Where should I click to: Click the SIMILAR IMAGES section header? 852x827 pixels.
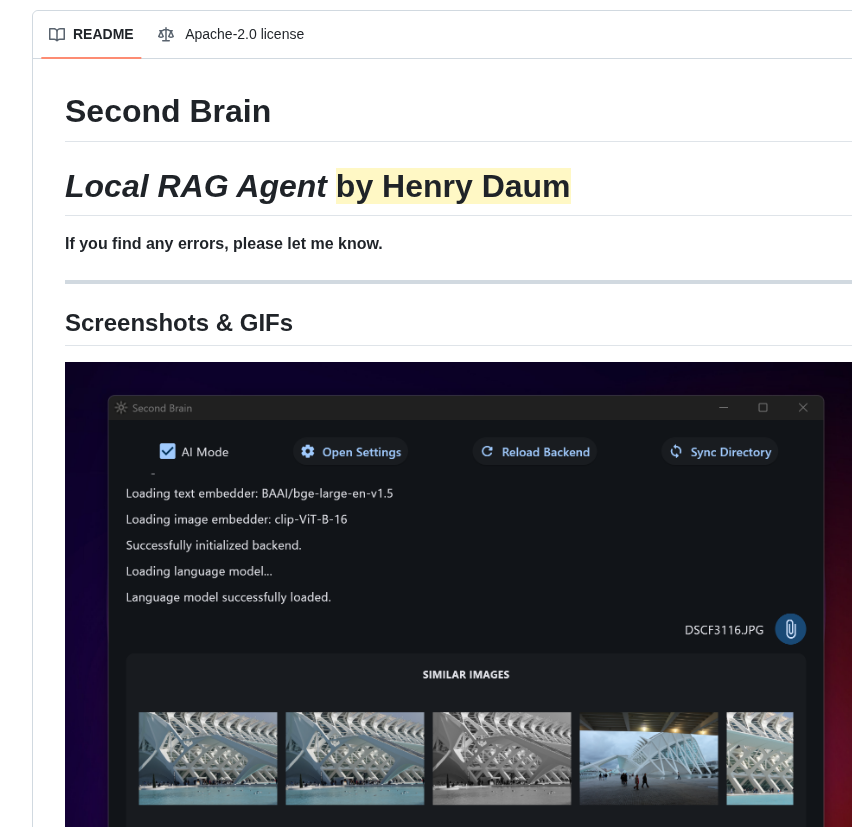pyautogui.click(x=465, y=674)
